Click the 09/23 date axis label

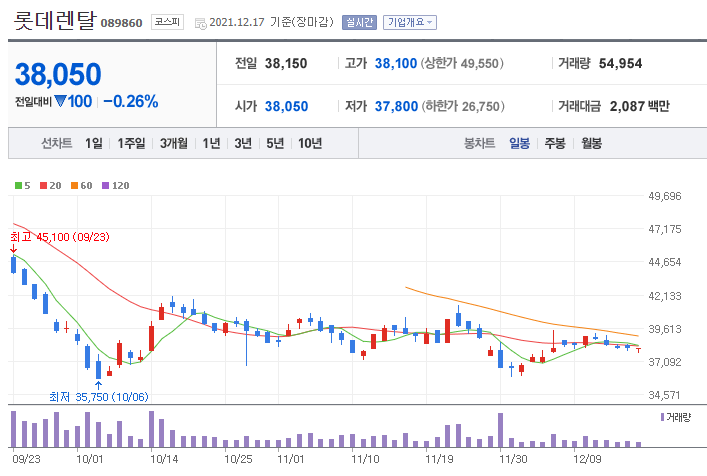tap(26, 459)
